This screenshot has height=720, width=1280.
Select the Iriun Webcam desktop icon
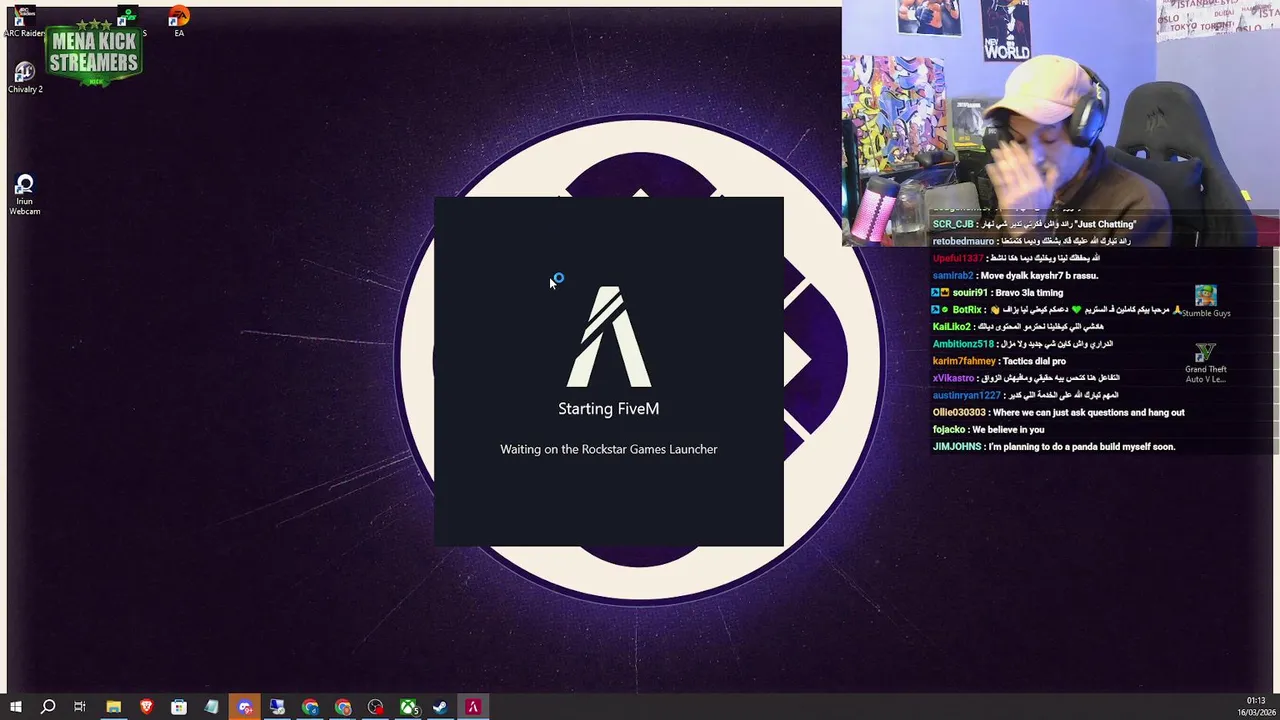(25, 195)
